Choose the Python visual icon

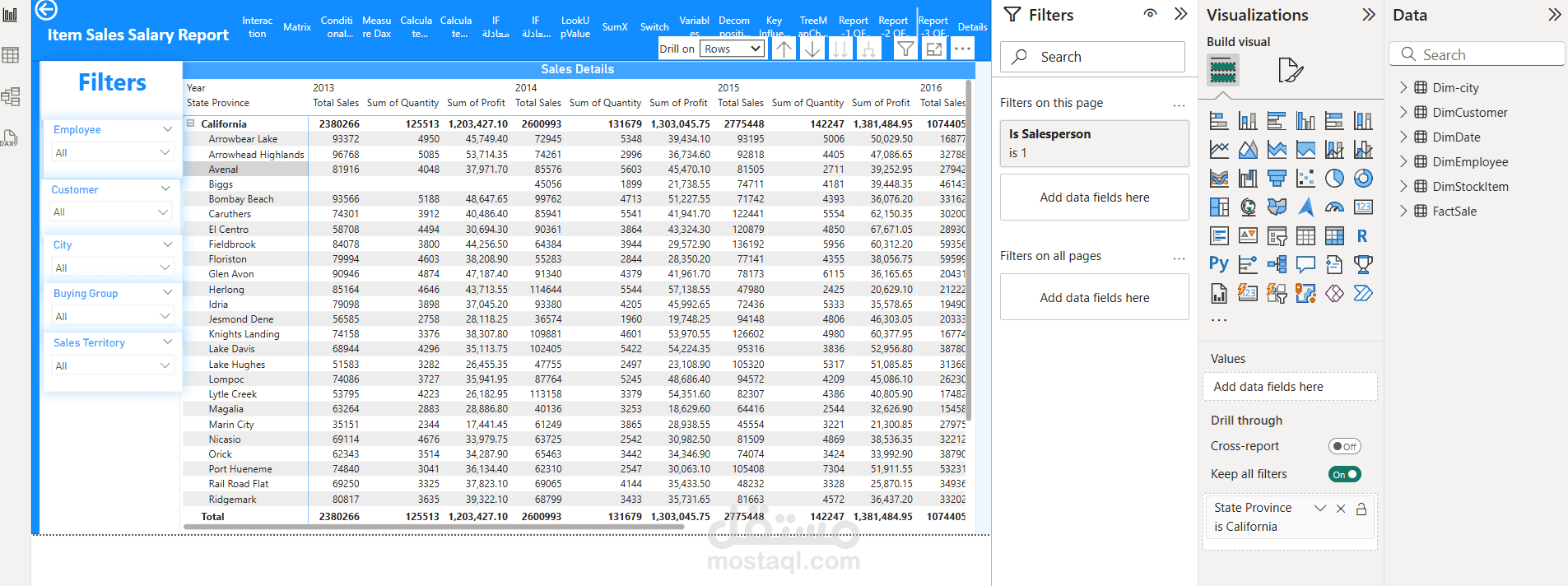(x=1219, y=264)
